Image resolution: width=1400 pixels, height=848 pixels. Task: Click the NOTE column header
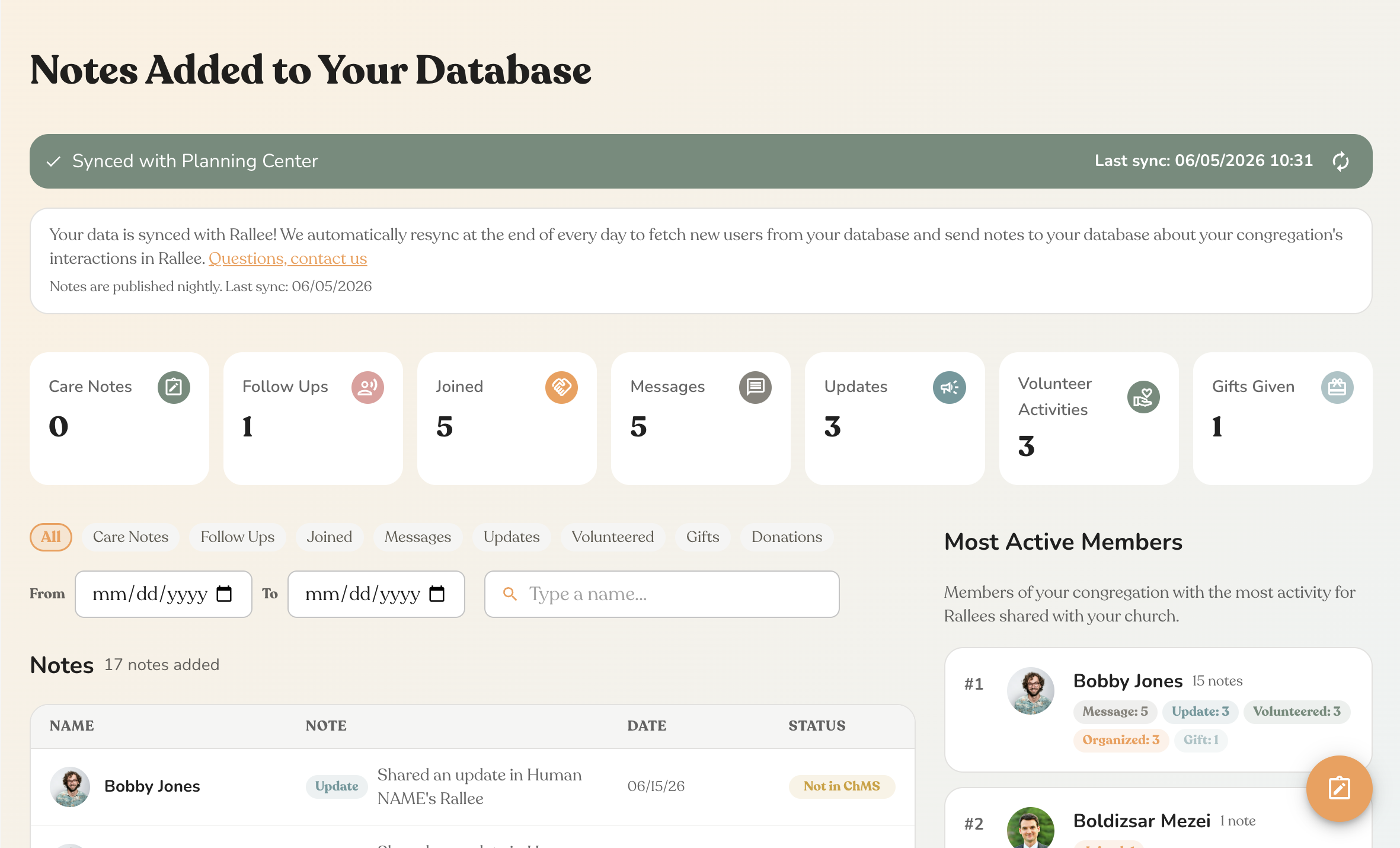326,726
